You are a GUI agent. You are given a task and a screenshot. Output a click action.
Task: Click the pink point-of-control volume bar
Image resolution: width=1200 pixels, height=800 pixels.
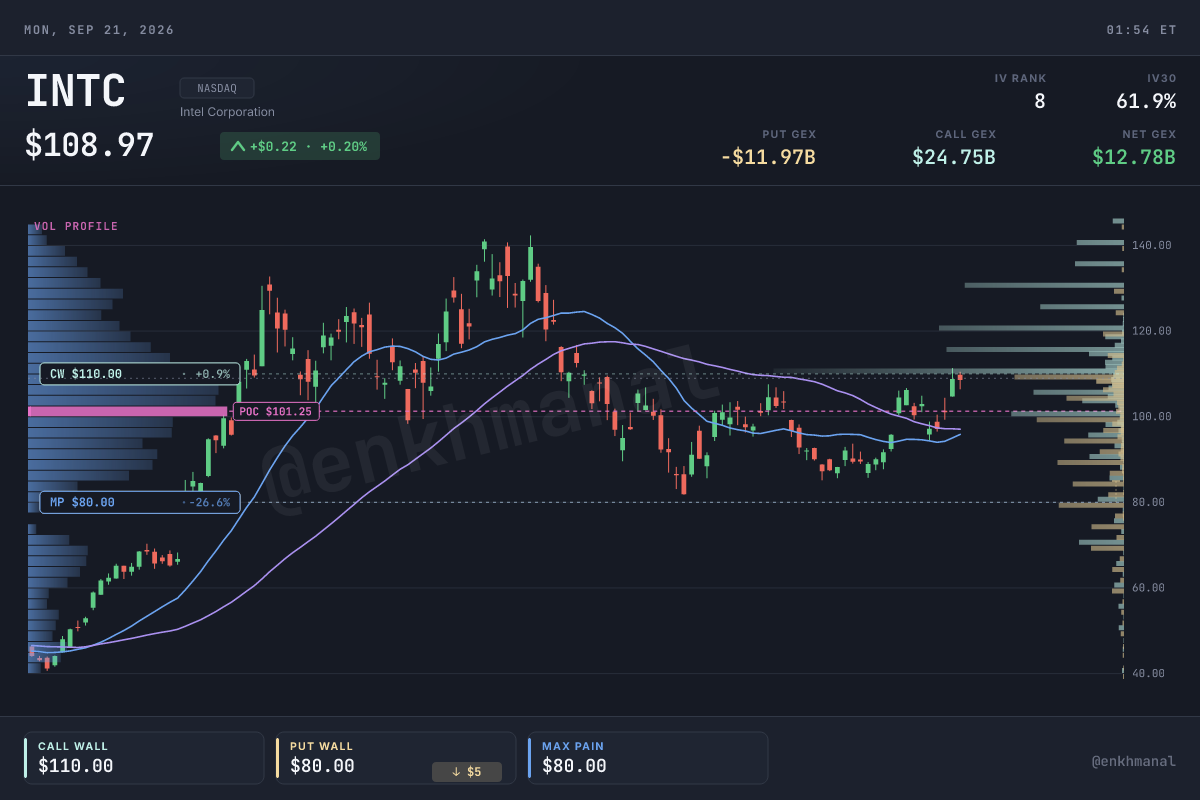click(128, 411)
